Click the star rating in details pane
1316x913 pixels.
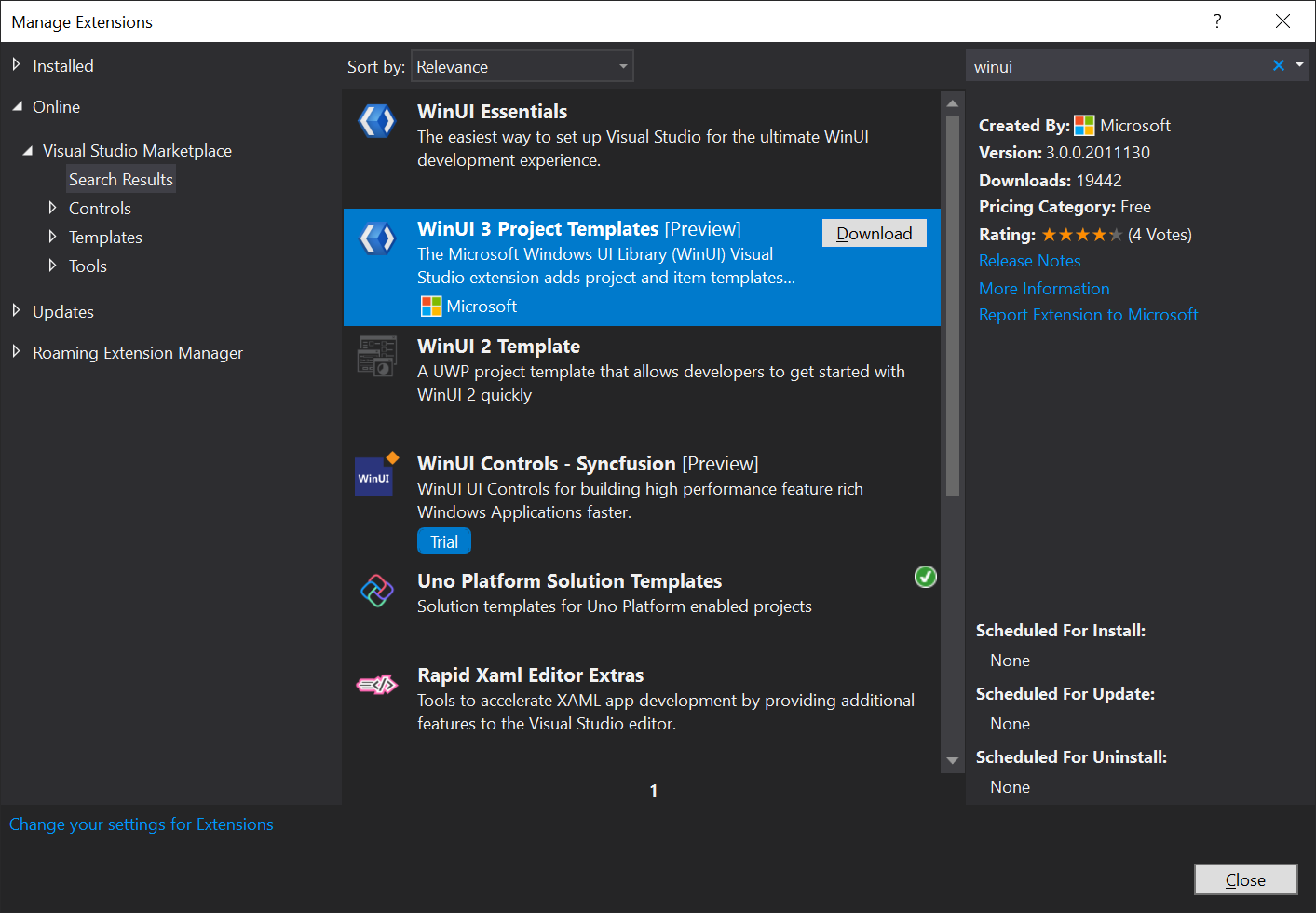pyautogui.click(x=1082, y=235)
